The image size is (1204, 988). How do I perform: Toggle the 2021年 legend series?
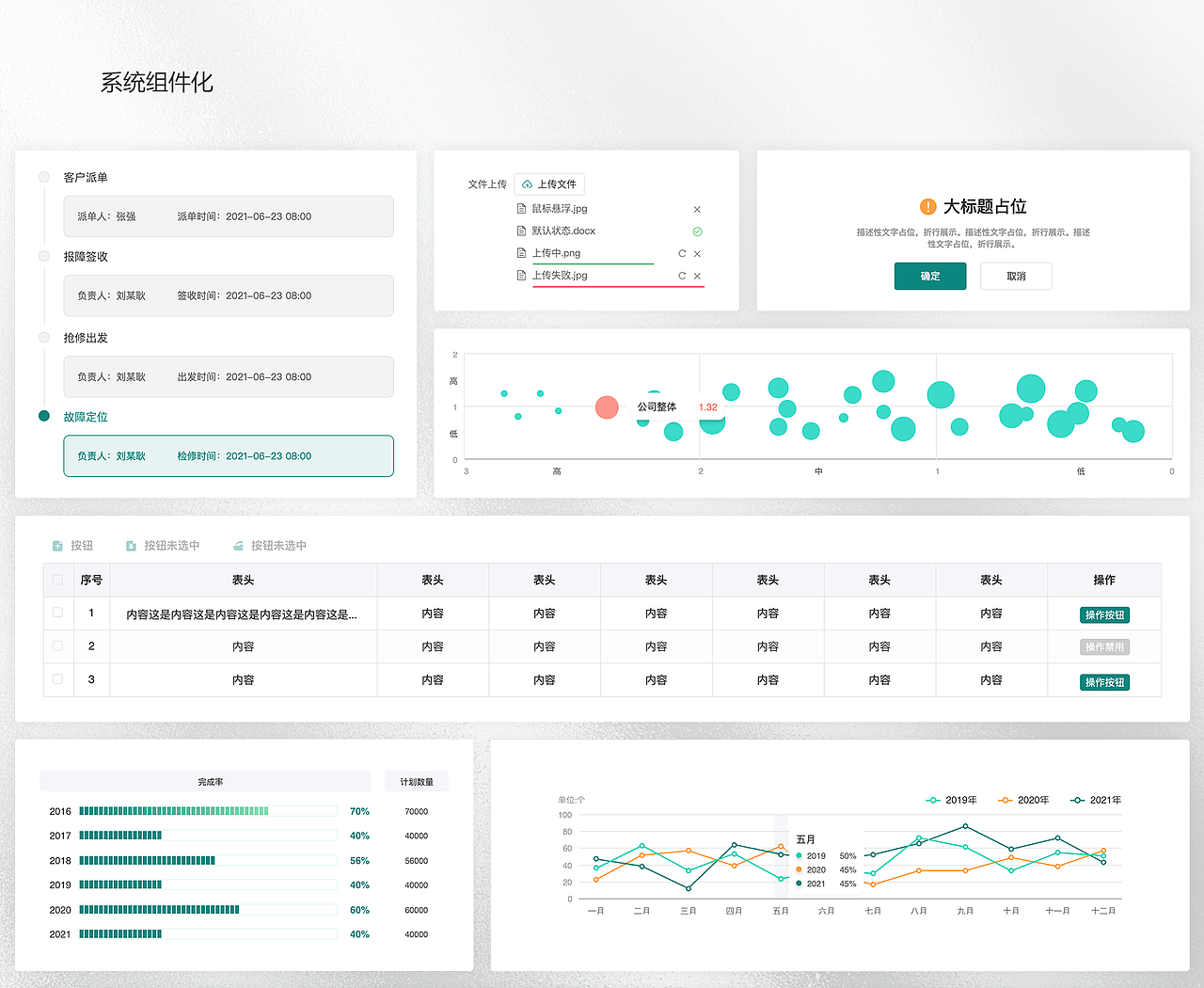[1096, 800]
